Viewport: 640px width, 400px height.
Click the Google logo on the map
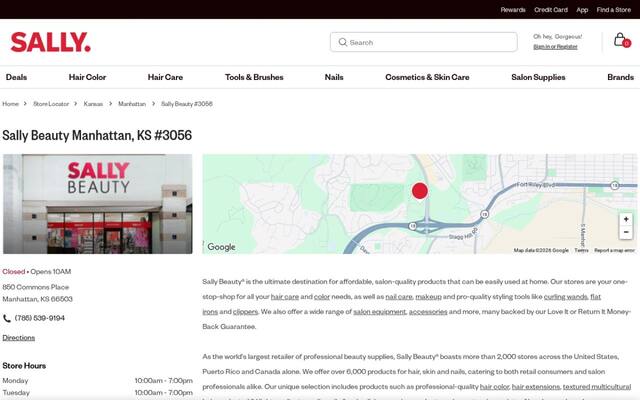(x=221, y=247)
